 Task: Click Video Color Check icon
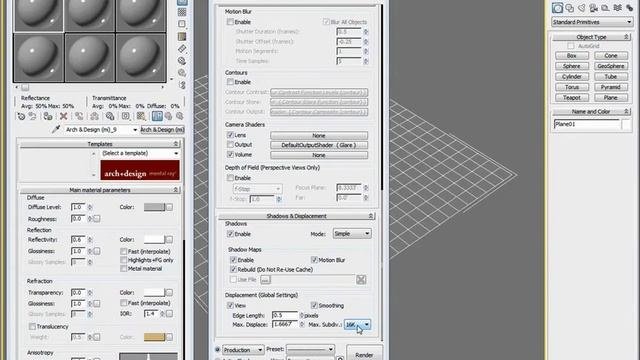182,36
